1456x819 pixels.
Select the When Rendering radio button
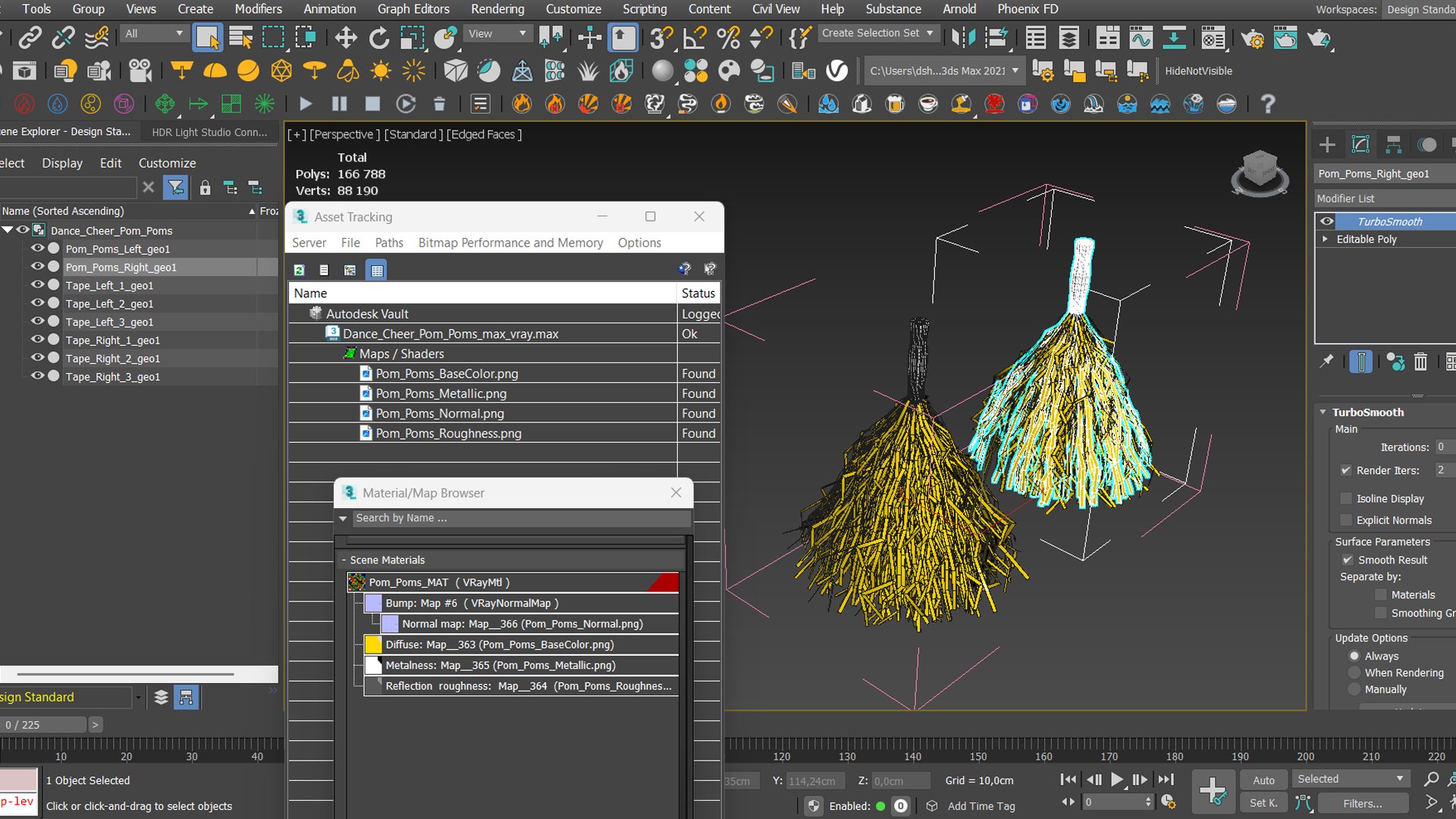[1354, 673]
